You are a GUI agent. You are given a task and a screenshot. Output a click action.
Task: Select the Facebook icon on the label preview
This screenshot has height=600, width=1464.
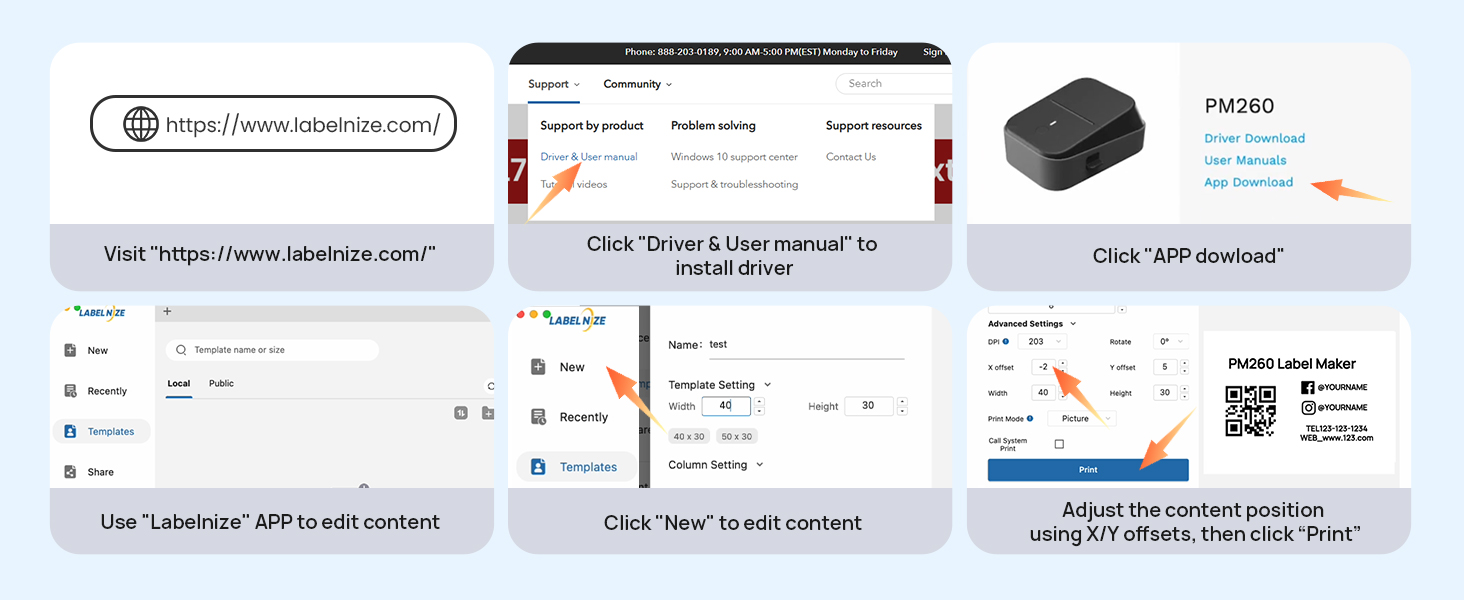tap(1307, 387)
